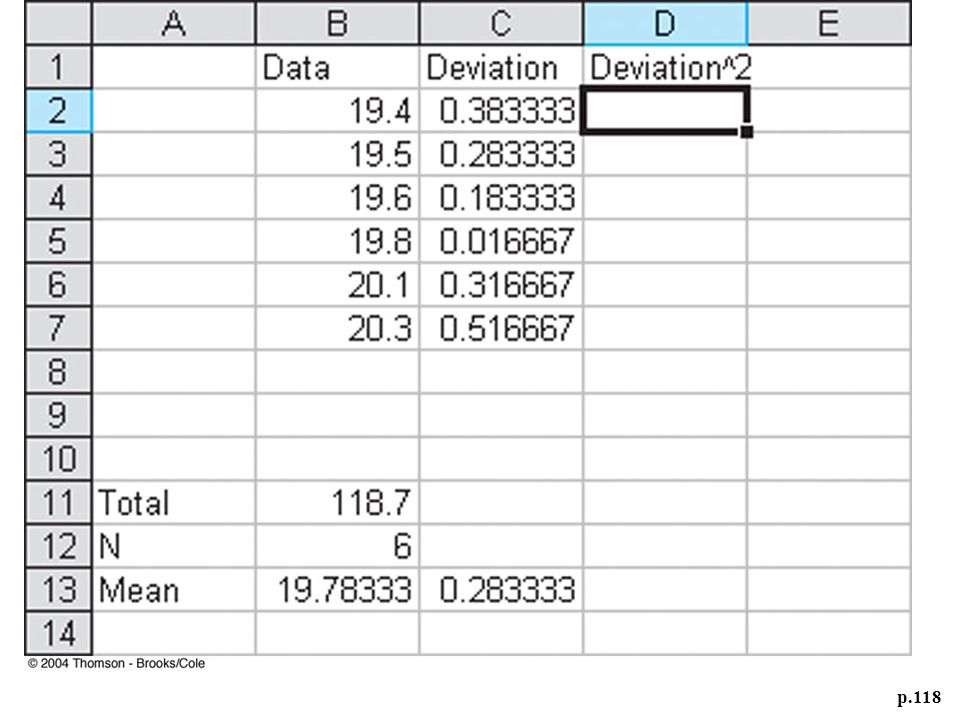Image resolution: width=960 pixels, height=720 pixels.
Task: Select cell containing 20.3
Action: [337, 328]
